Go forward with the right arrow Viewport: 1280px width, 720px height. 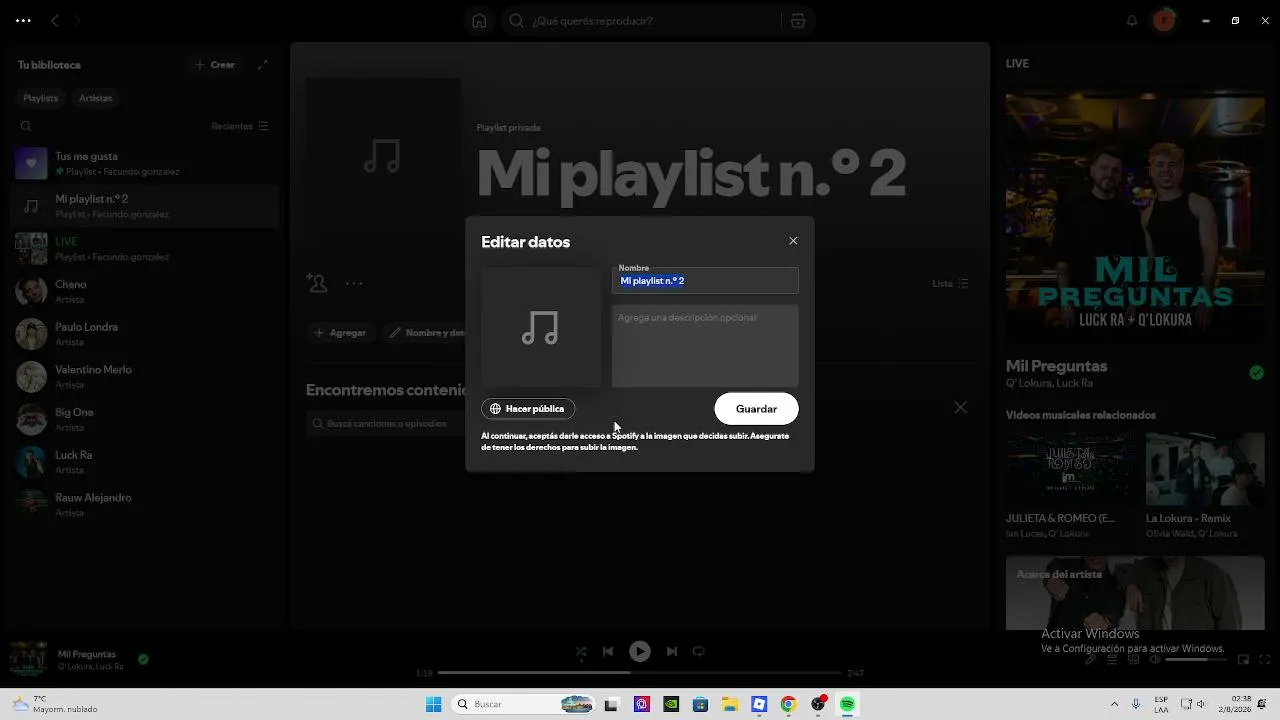pos(78,21)
